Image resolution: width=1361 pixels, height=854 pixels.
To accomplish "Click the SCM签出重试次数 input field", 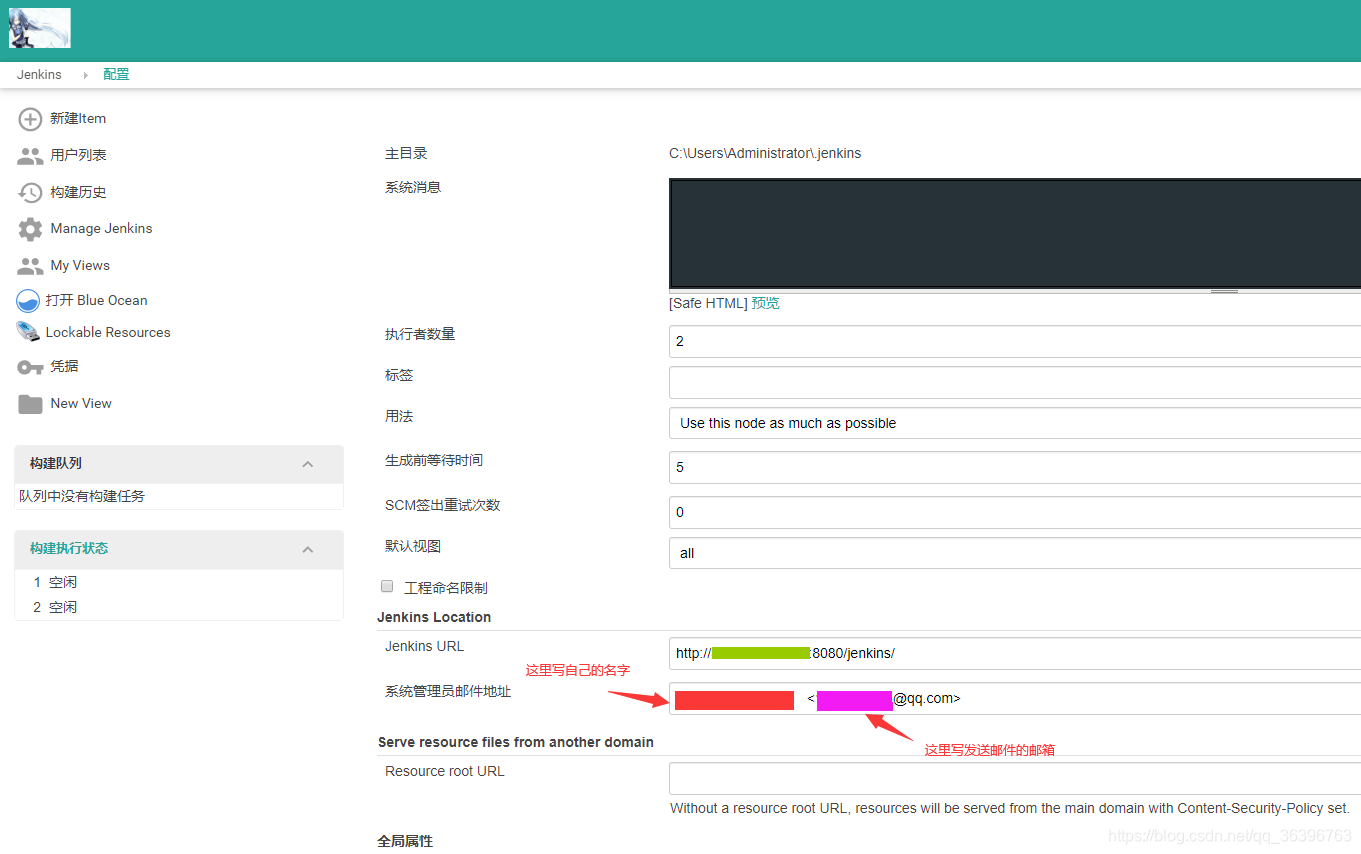I will (x=1015, y=512).
